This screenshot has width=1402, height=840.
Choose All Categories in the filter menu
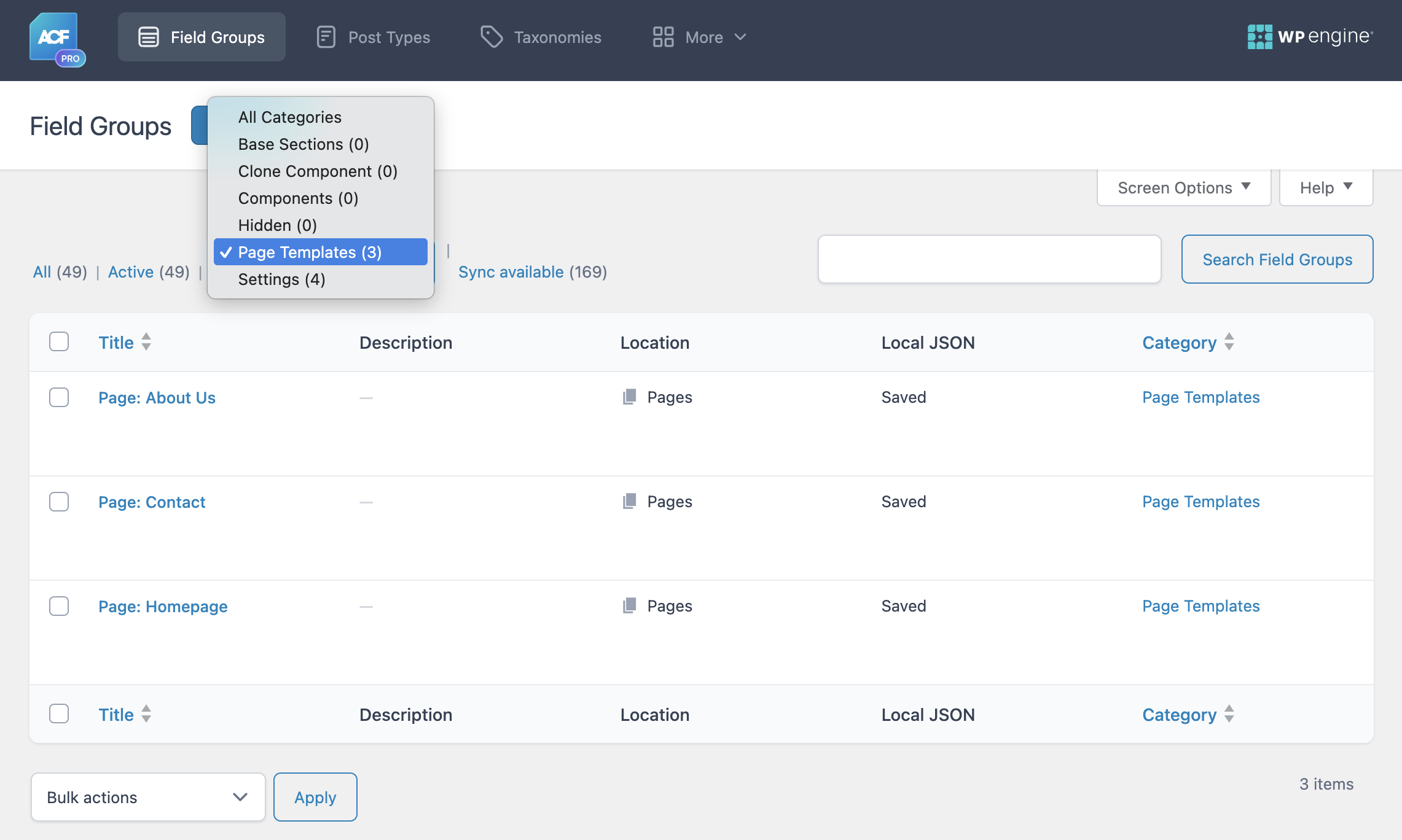click(289, 117)
